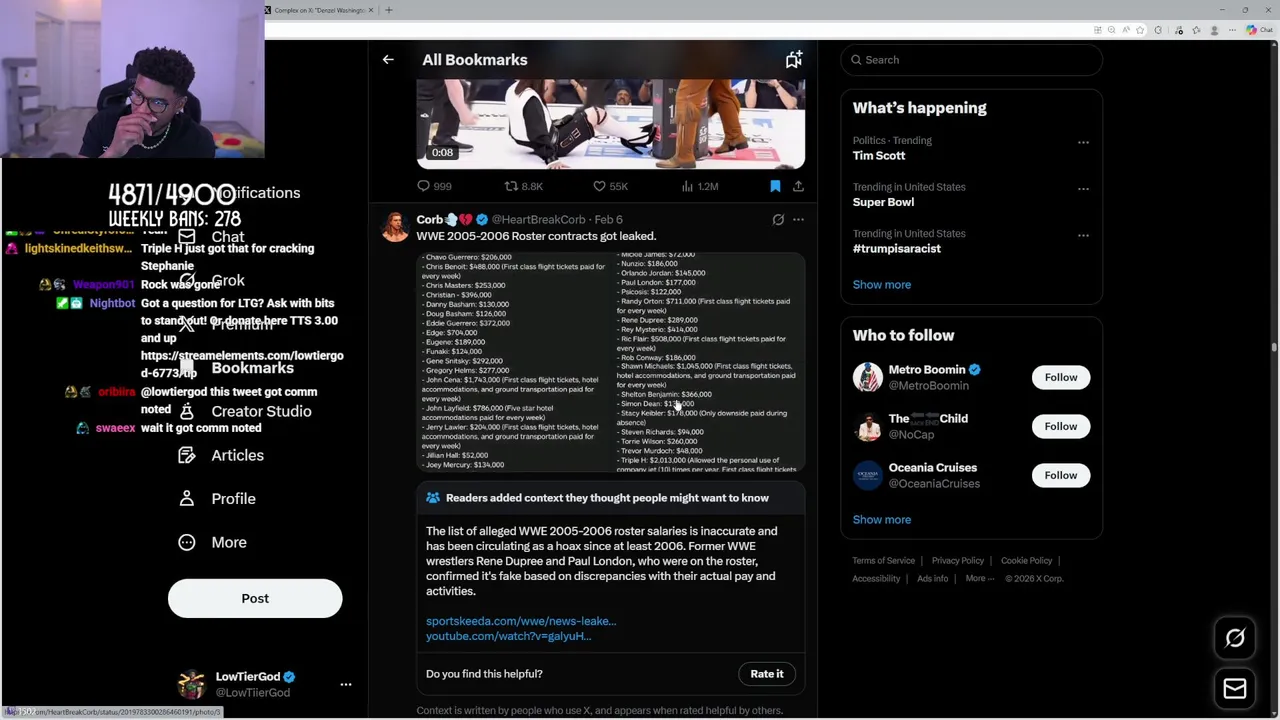Screen dimensions: 1280x720
Task: Click Rate it on the community note
Action: coord(767,674)
